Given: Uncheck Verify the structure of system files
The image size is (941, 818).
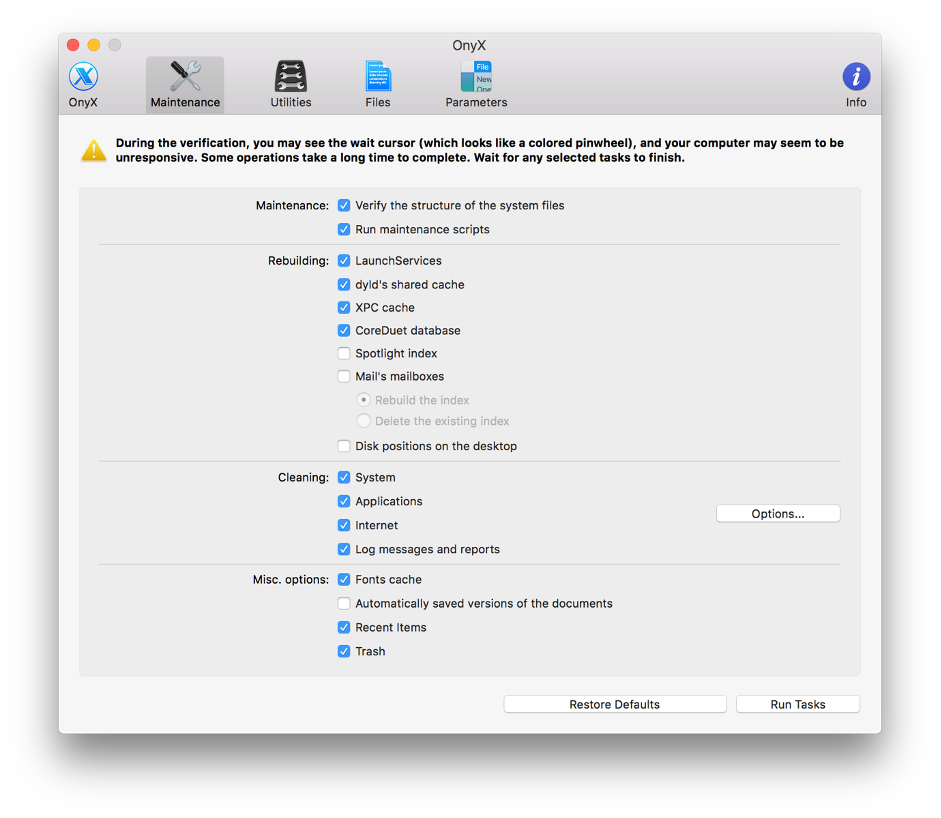Looking at the screenshot, I should pos(344,206).
